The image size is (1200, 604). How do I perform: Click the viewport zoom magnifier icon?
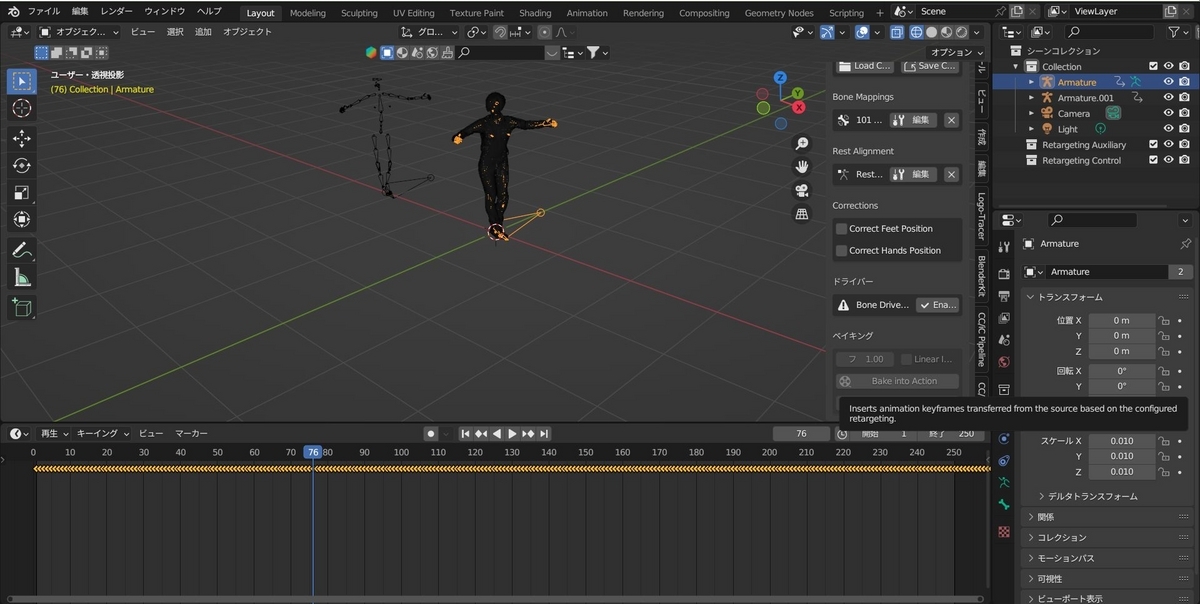pos(801,143)
